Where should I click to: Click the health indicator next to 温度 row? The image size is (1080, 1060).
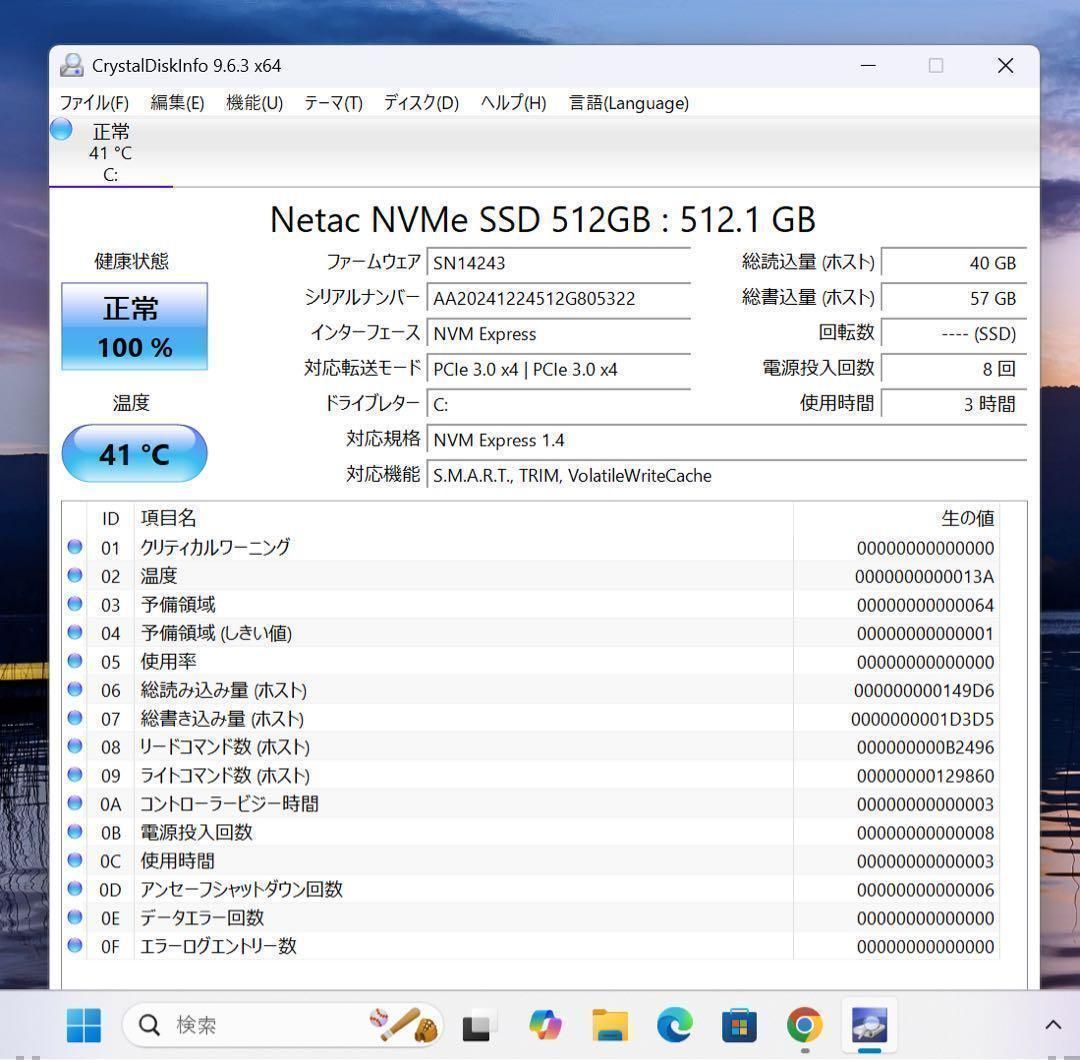[x=75, y=575]
